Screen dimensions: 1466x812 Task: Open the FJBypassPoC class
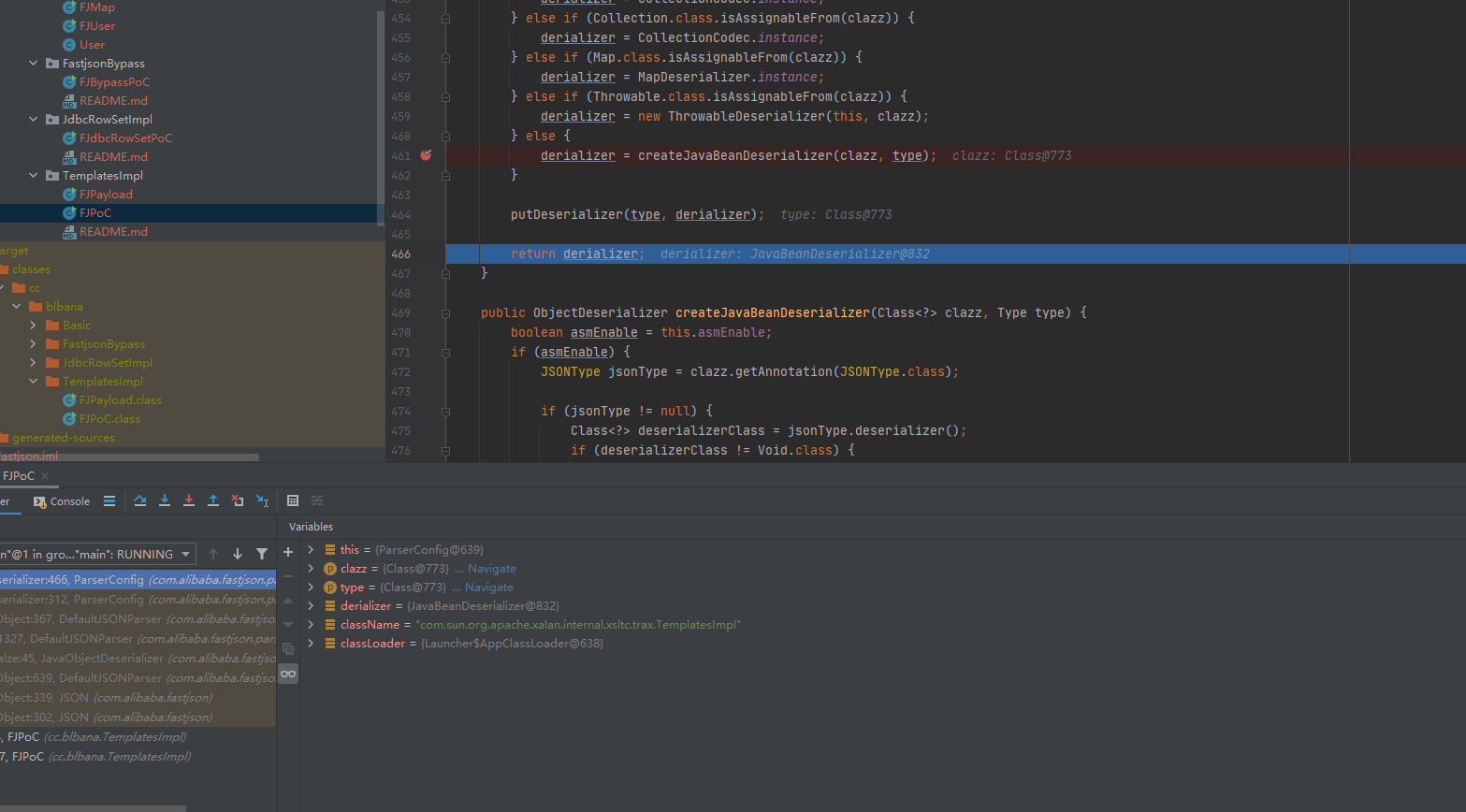(114, 82)
